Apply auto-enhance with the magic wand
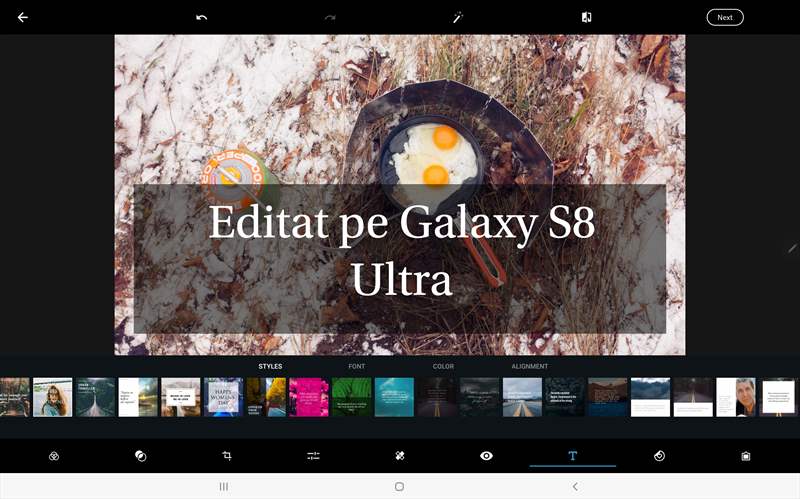This screenshot has width=800, height=499. click(458, 17)
